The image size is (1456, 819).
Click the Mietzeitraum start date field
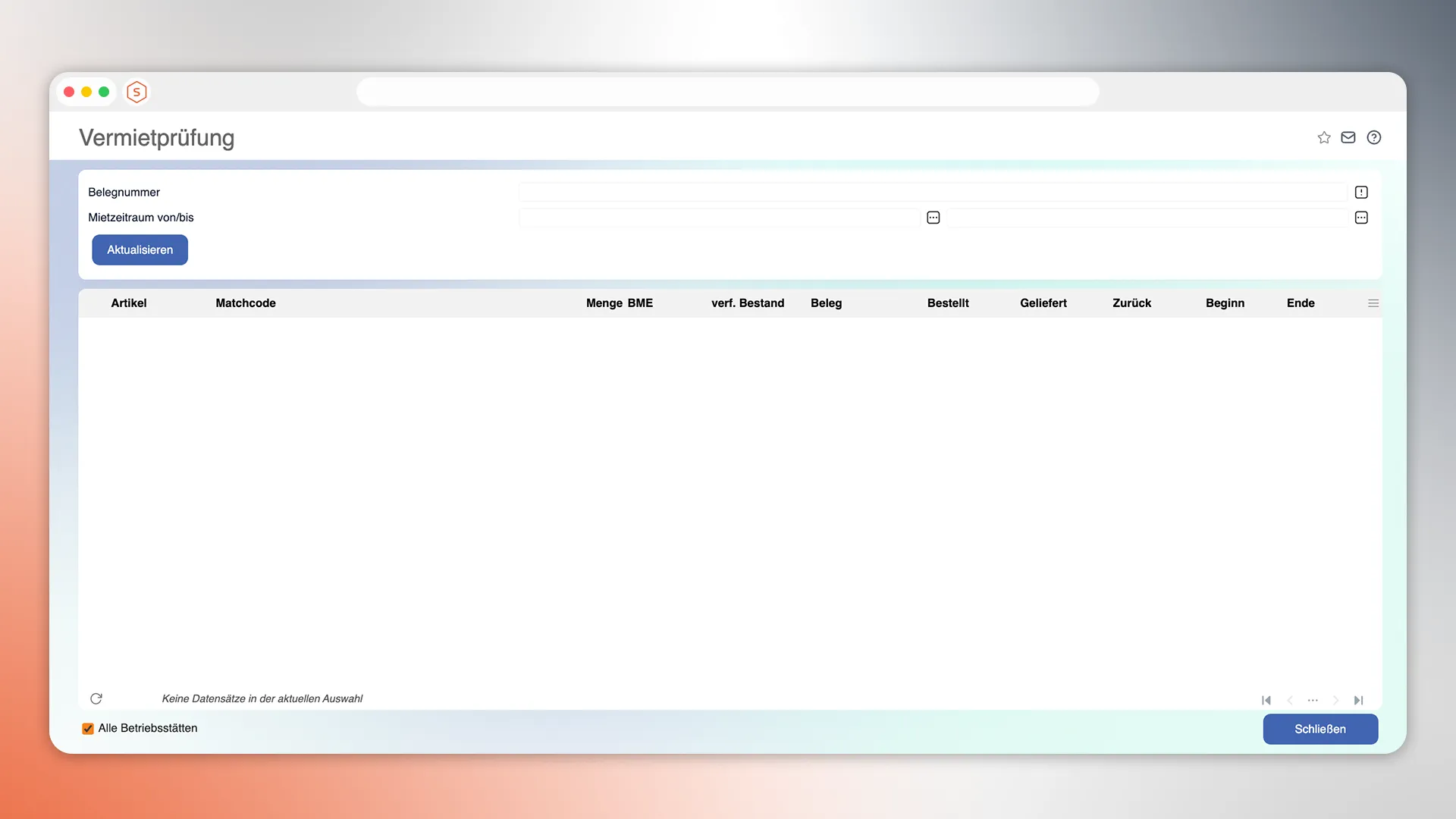pyautogui.click(x=719, y=218)
